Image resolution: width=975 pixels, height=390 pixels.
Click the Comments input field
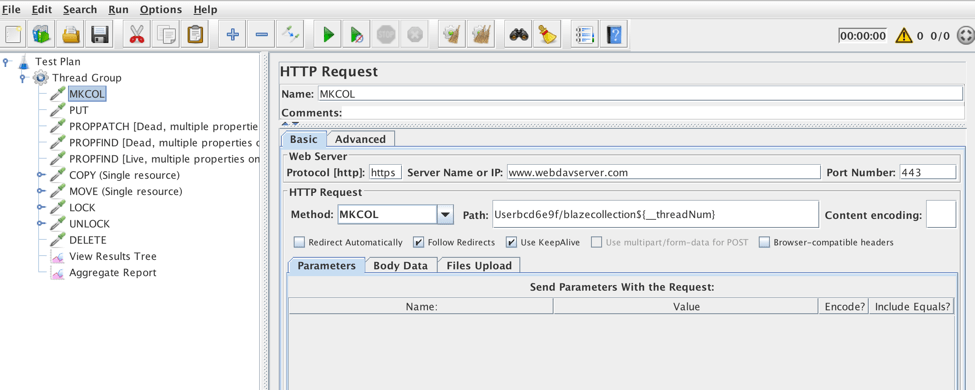654,113
